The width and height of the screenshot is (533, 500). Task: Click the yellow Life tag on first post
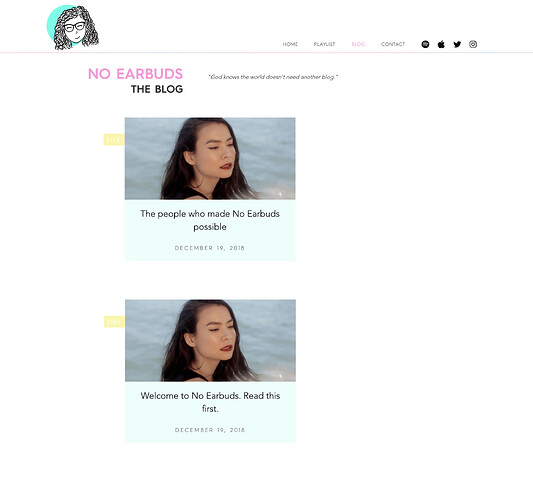pos(114,140)
